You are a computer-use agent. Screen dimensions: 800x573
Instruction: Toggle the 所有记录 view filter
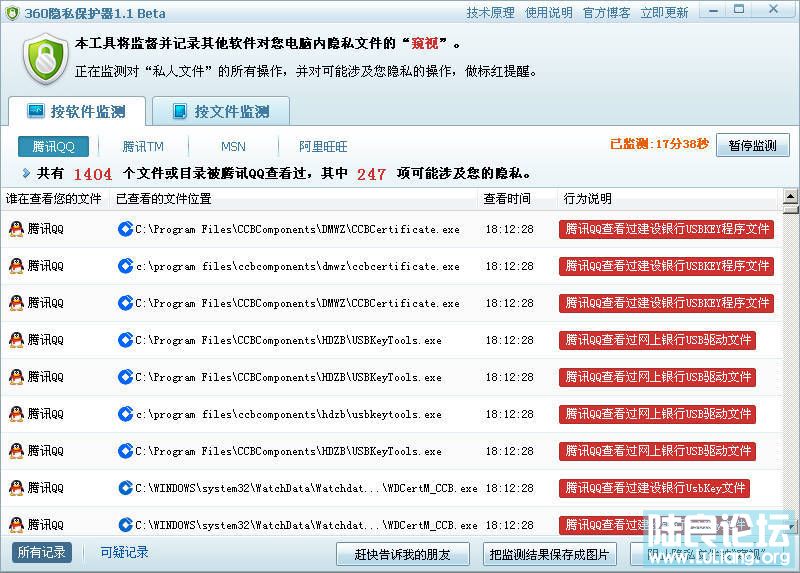pos(43,552)
